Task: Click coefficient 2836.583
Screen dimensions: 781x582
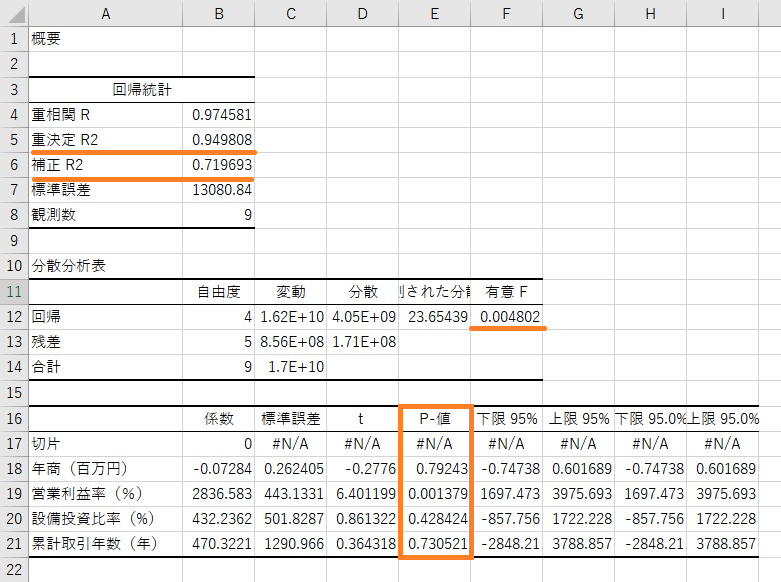Action: tap(222, 493)
